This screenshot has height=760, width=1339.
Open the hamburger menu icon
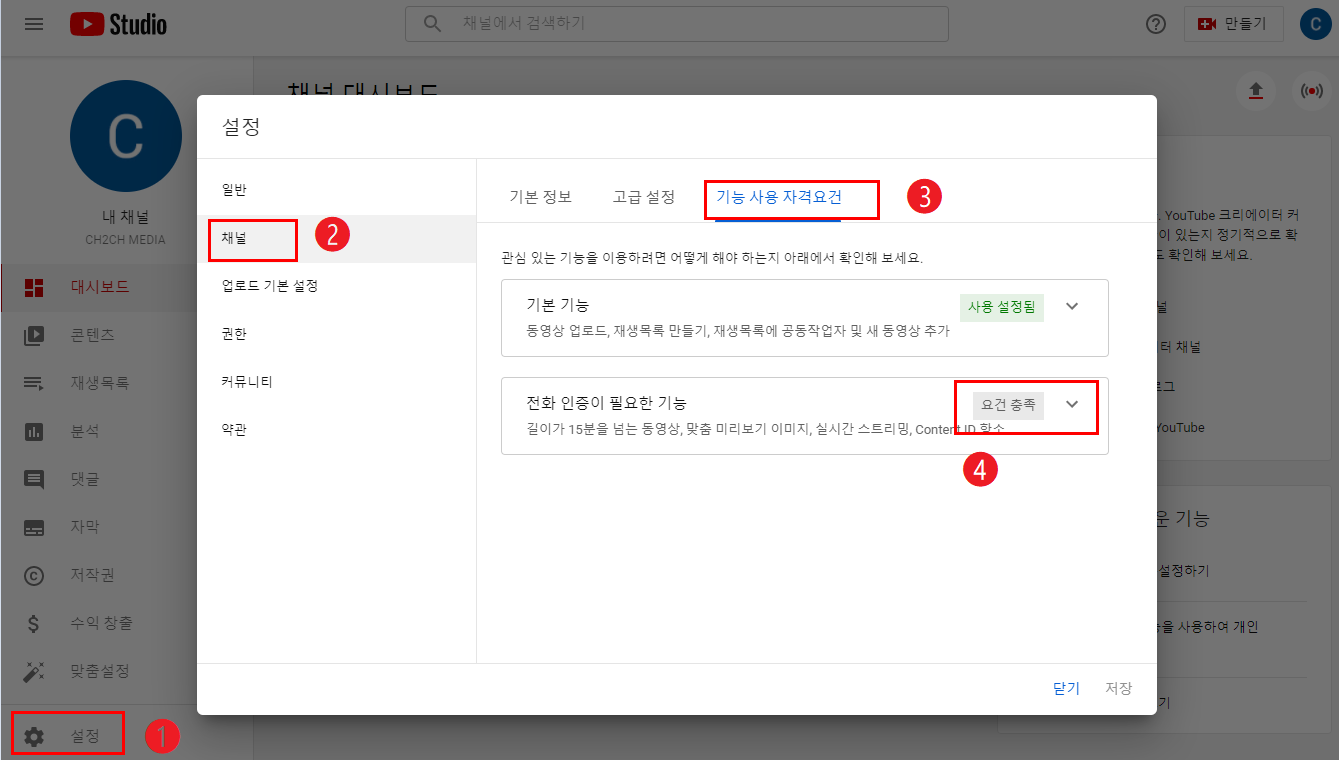click(x=34, y=24)
